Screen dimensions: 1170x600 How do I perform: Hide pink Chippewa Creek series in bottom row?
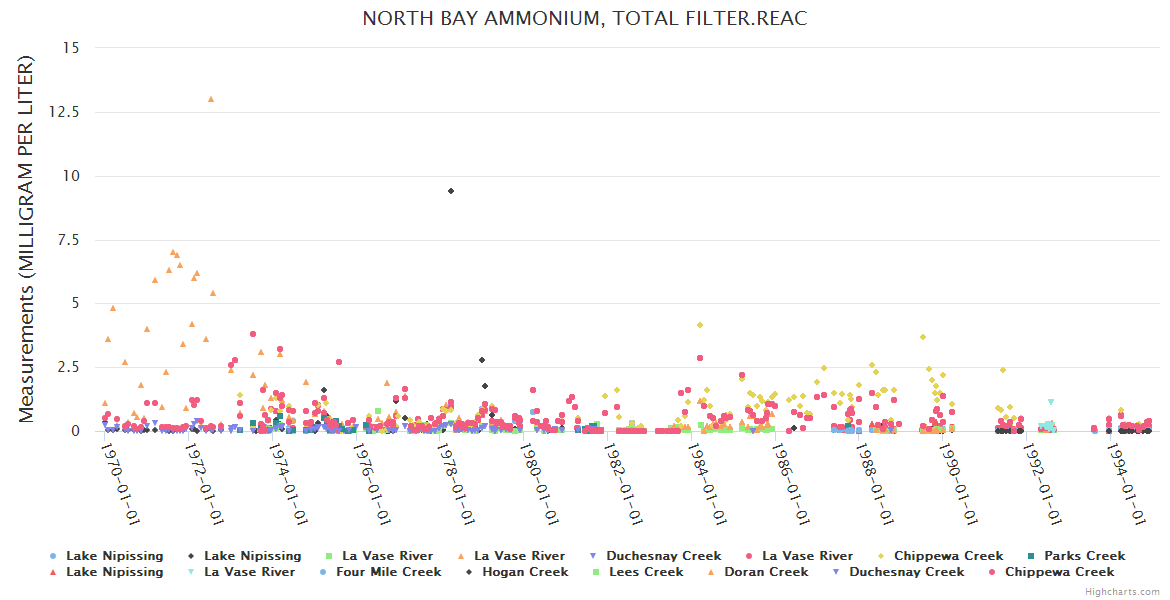pos(1059,572)
